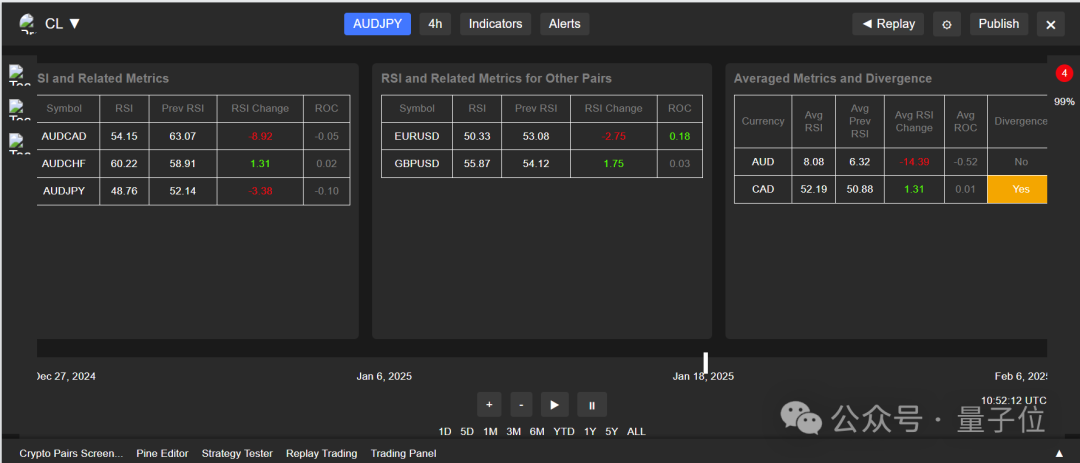Image resolution: width=1080 pixels, height=463 pixels.
Task: Click the logo icon next to CL
Action: pos(27,23)
